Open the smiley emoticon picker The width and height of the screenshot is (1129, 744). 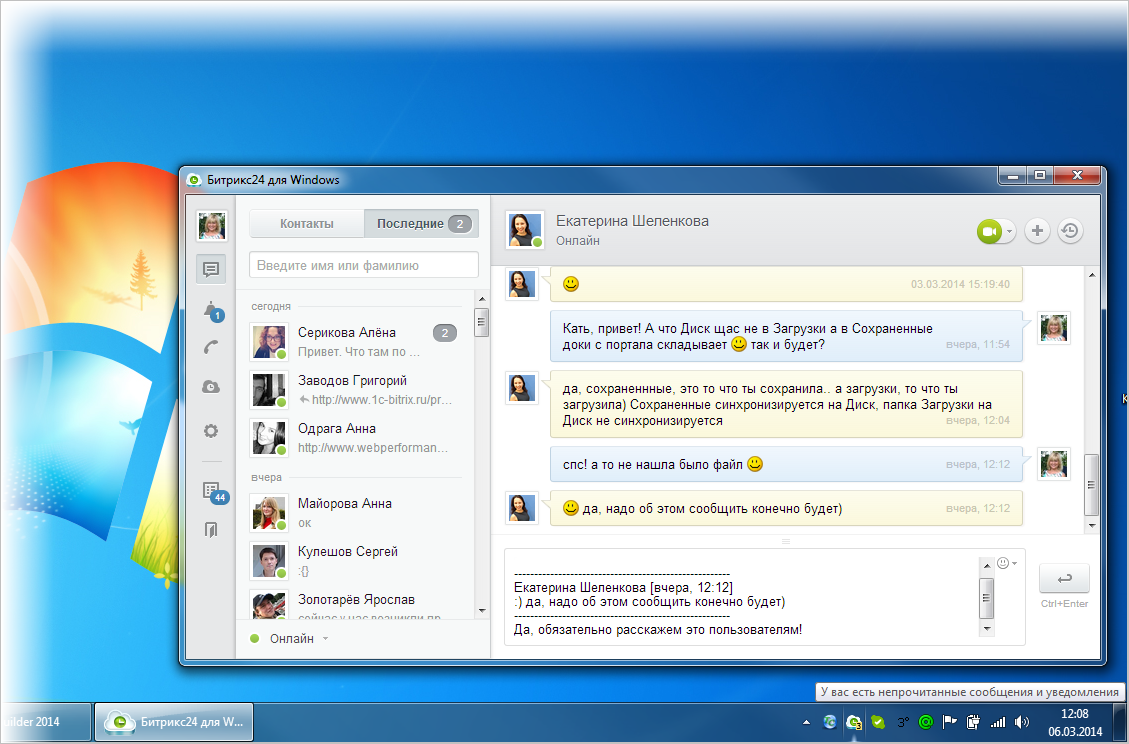1003,563
